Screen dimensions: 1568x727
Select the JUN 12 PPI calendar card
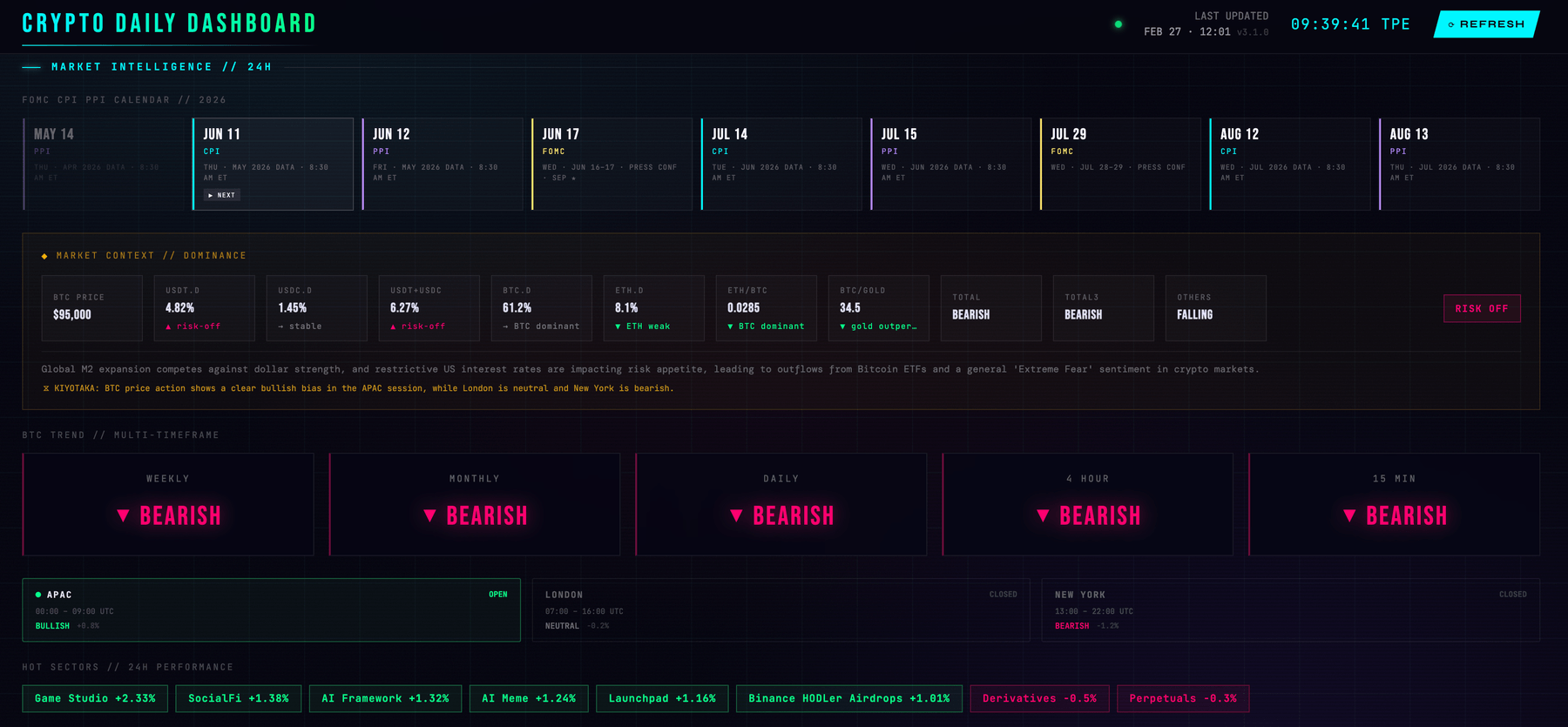click(443, 164)
